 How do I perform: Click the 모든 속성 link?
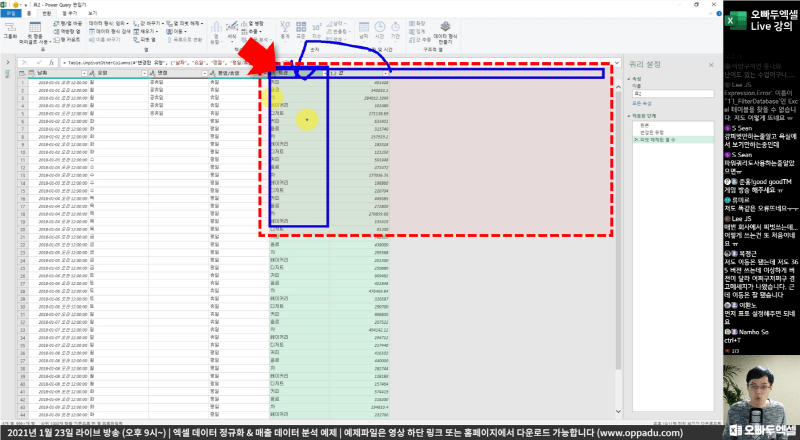[639, 102]
